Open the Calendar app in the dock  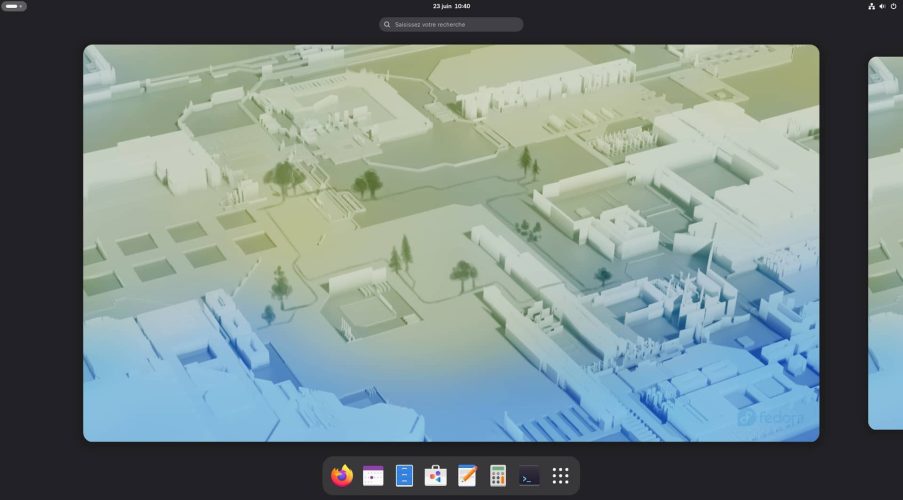(x=373, y=476)
